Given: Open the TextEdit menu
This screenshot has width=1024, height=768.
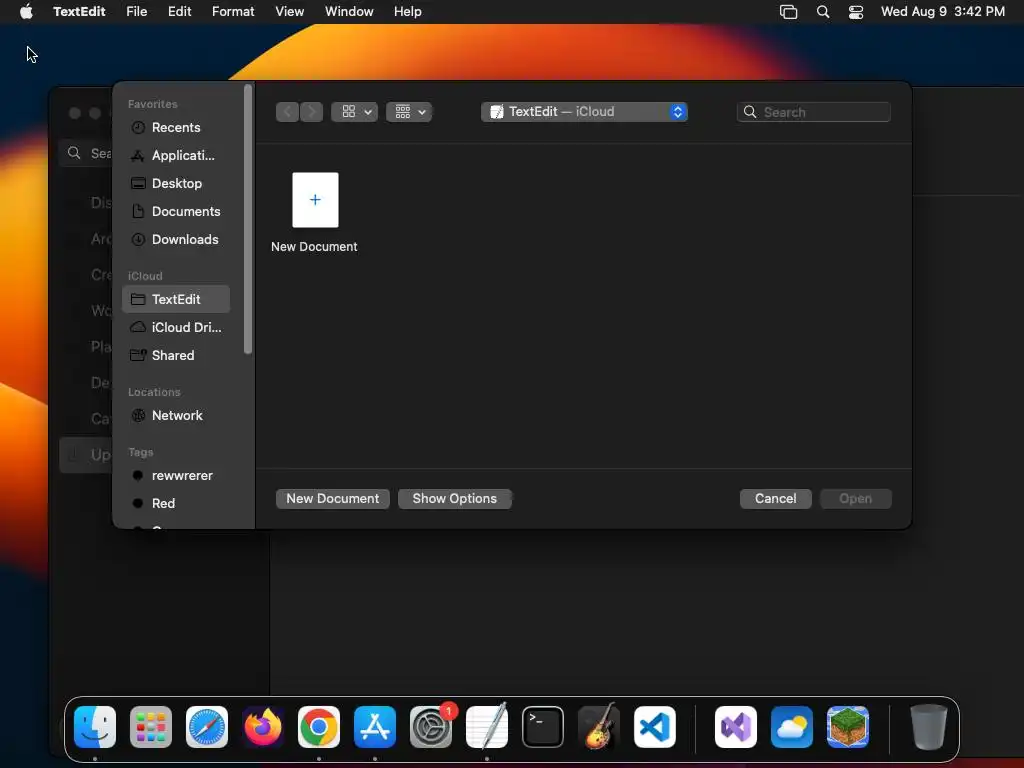Looking at the screenshot, I should point(79,11).
